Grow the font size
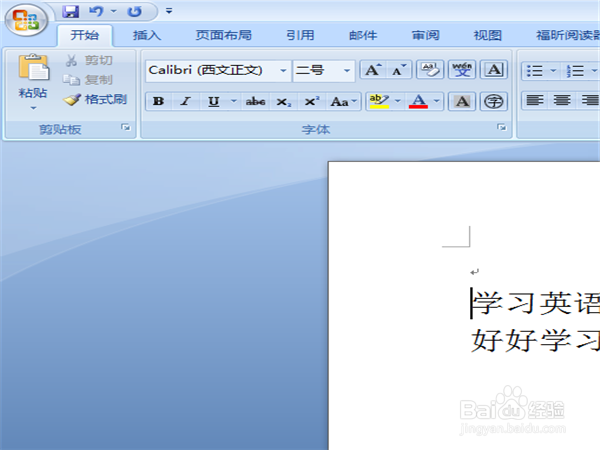This screenshot has width=600, height=450. tap(373, 70)
